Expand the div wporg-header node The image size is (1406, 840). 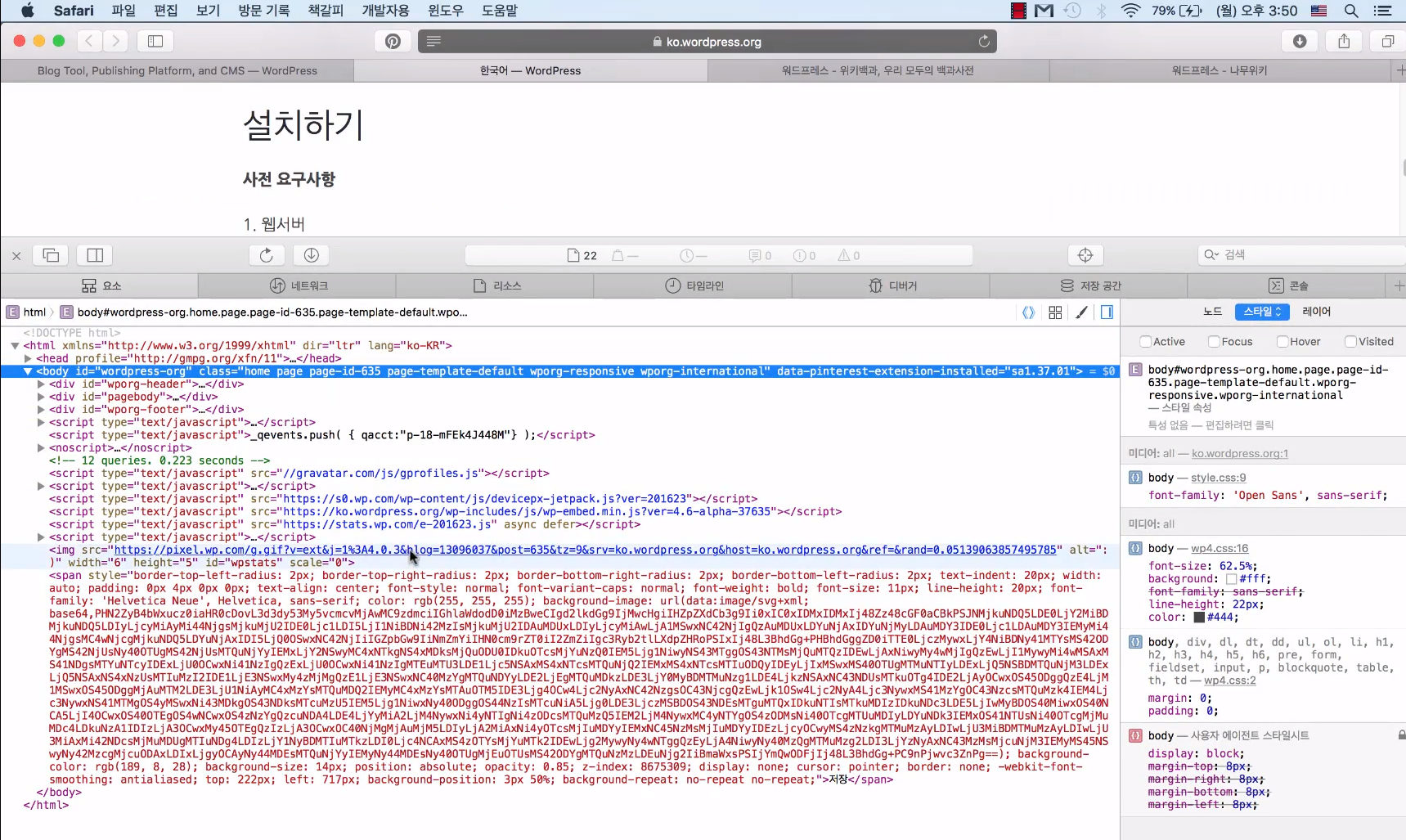[x=41, y=384]
